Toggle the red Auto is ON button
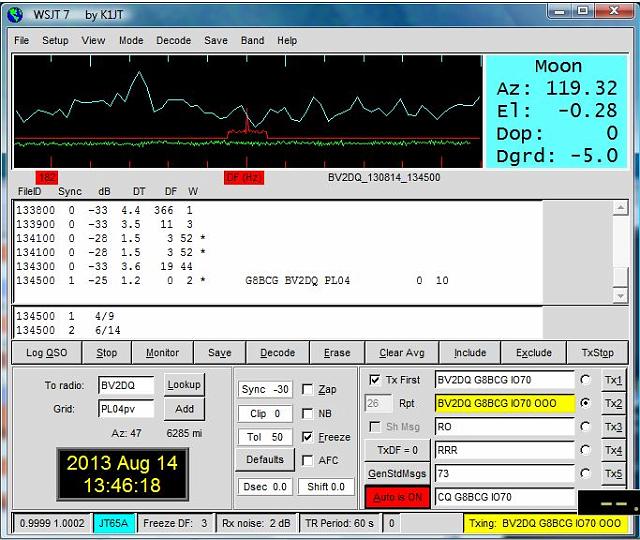 point(397,497)
